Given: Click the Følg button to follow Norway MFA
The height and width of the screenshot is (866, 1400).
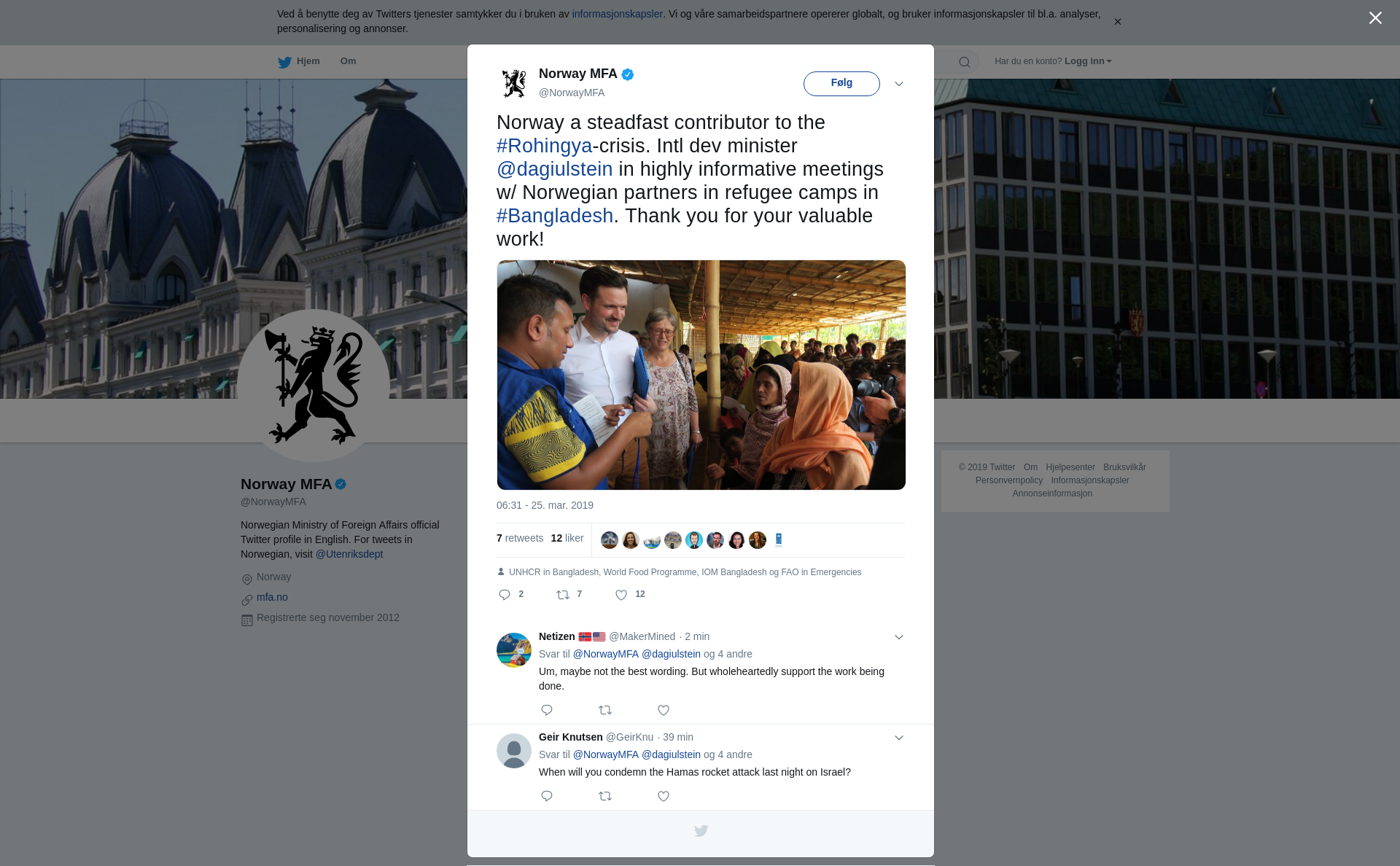Looking at the screenshot, I should [x=841, y=84].
